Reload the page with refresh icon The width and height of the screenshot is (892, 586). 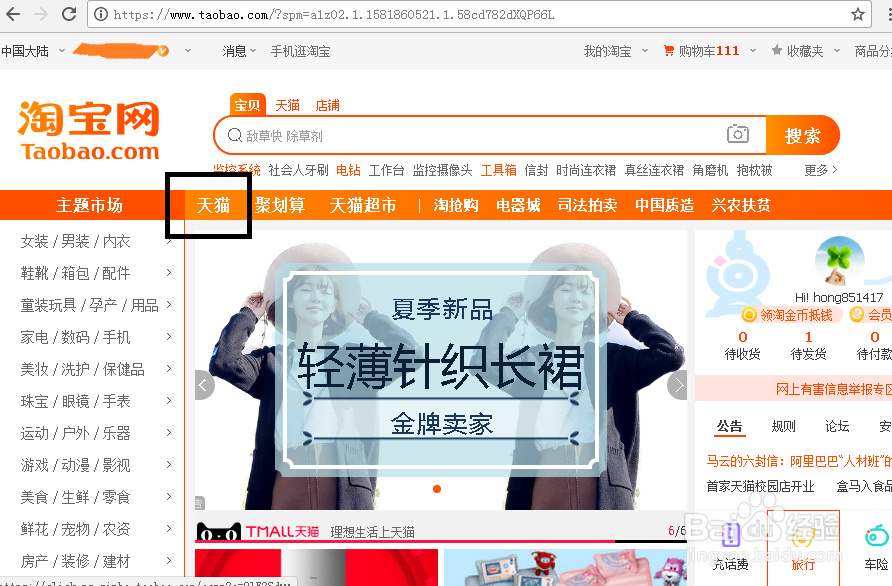coord(69,14)
